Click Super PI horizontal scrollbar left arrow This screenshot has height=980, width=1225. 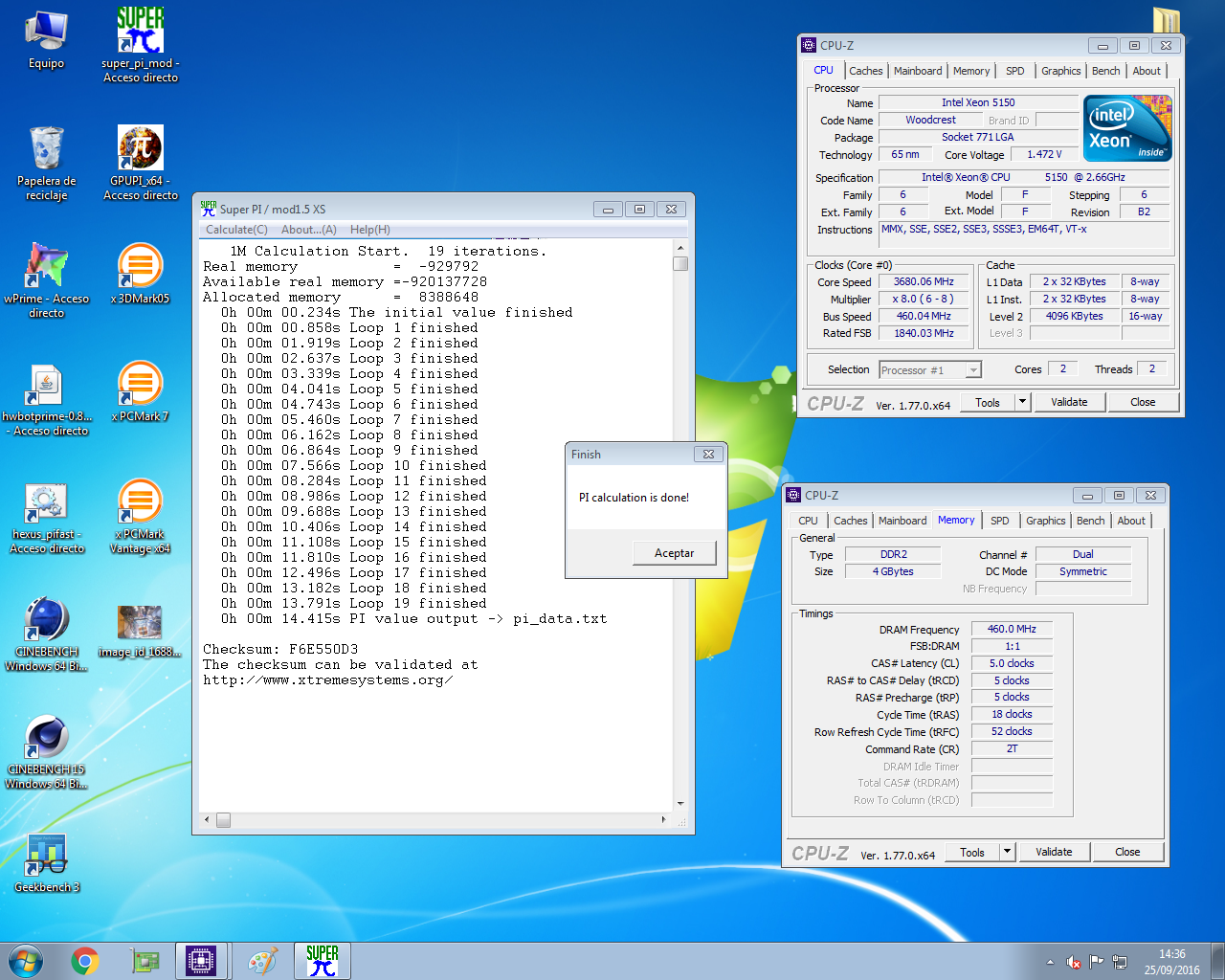coord(207,820)
